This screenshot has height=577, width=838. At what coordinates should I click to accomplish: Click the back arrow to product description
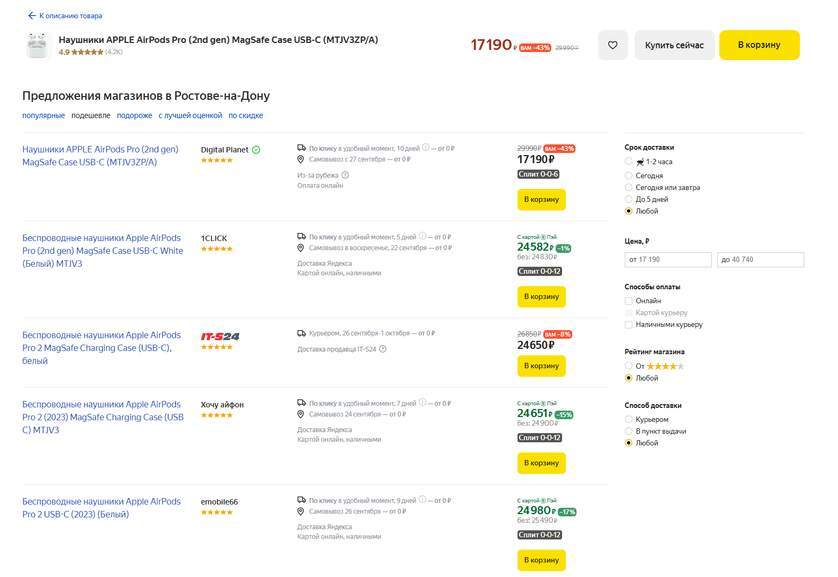point(31,16)
